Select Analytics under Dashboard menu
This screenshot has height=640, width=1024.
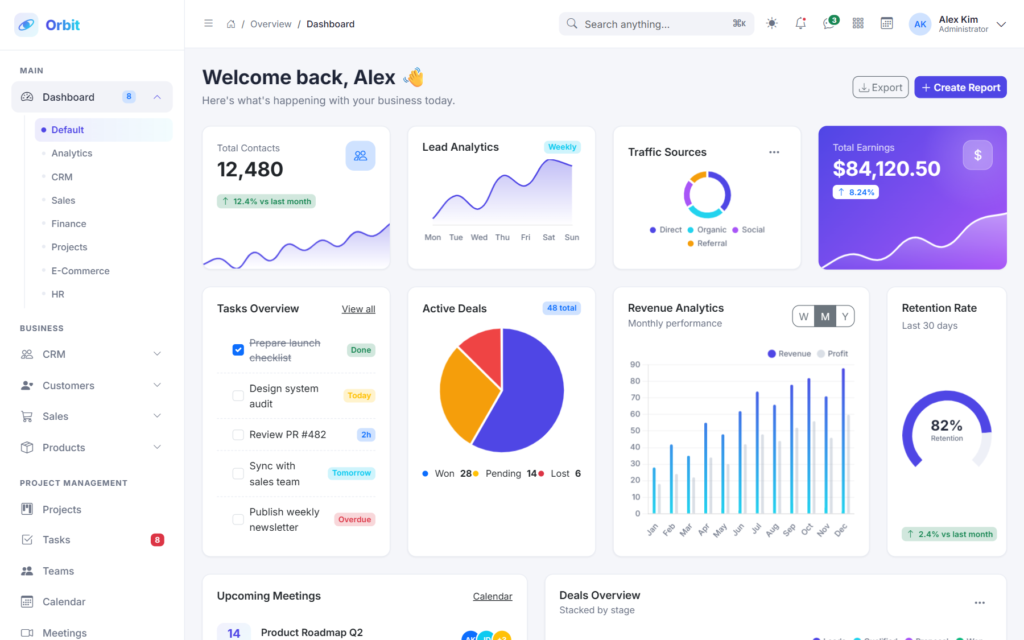[x=72, y=153]
